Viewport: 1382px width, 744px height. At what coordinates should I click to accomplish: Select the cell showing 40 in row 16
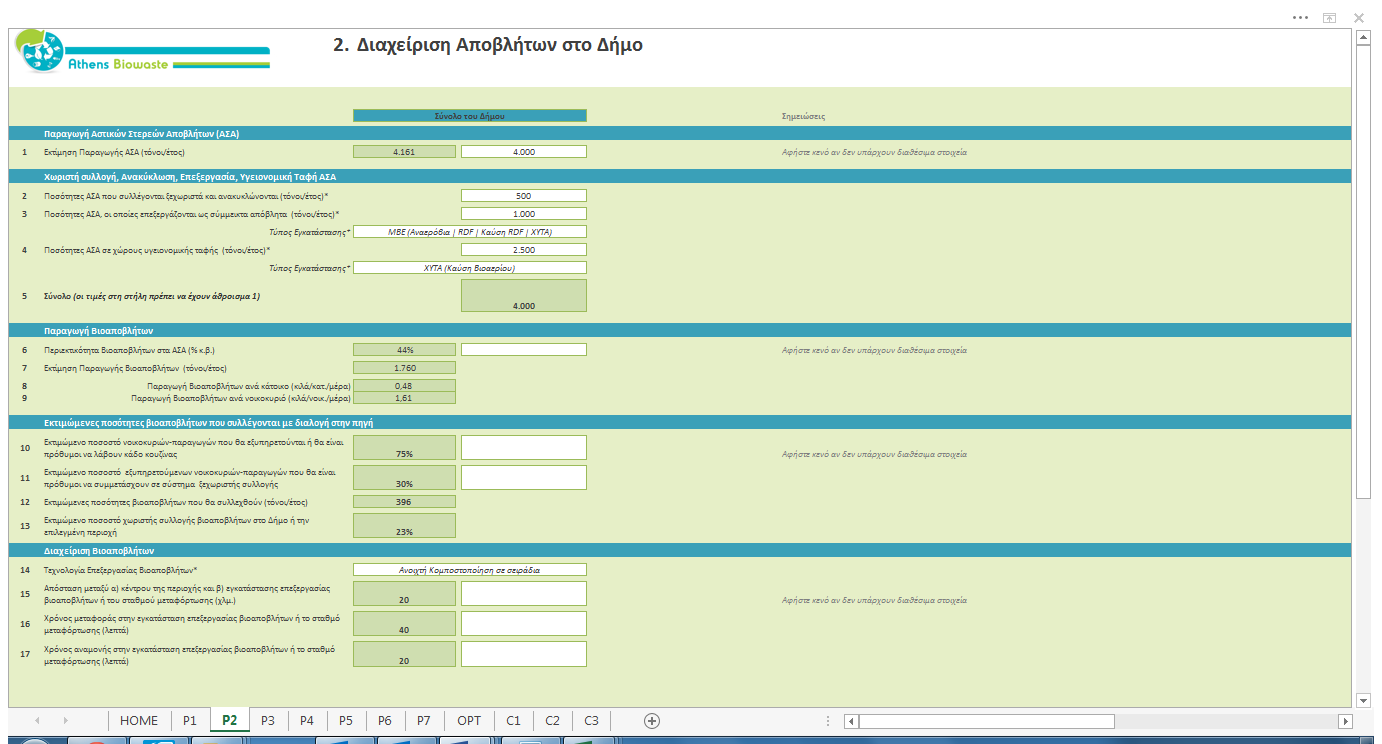click(405, 624)
